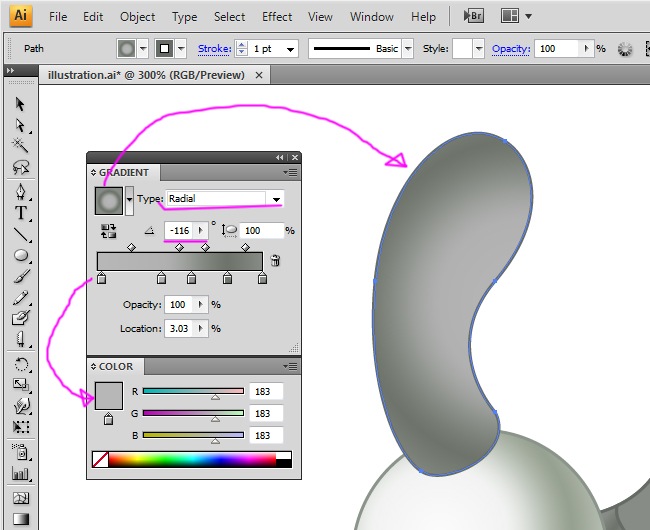650x530 pixels.
Task: Select the Selection tool (black arrow)
Action: click(19, 104)
